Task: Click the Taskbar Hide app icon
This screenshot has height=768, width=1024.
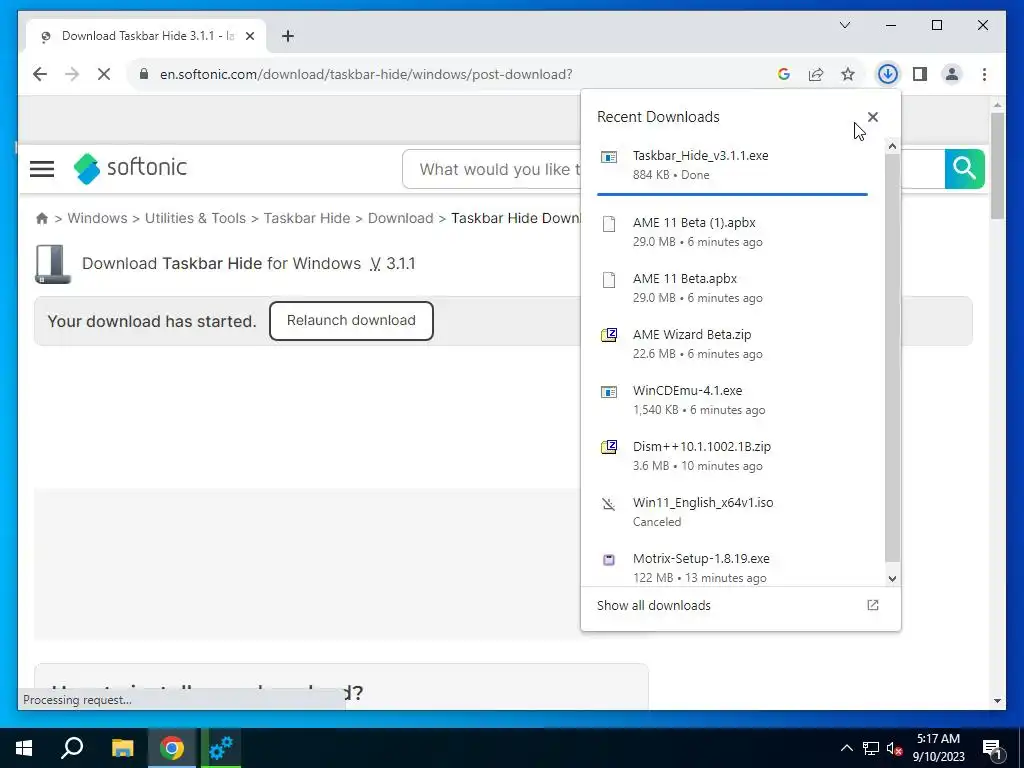Action: pos(53,264)
